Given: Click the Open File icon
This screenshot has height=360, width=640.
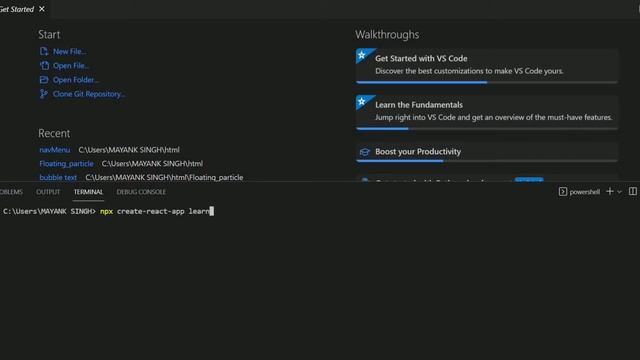Looking at the screenshot, I should 44,65.
